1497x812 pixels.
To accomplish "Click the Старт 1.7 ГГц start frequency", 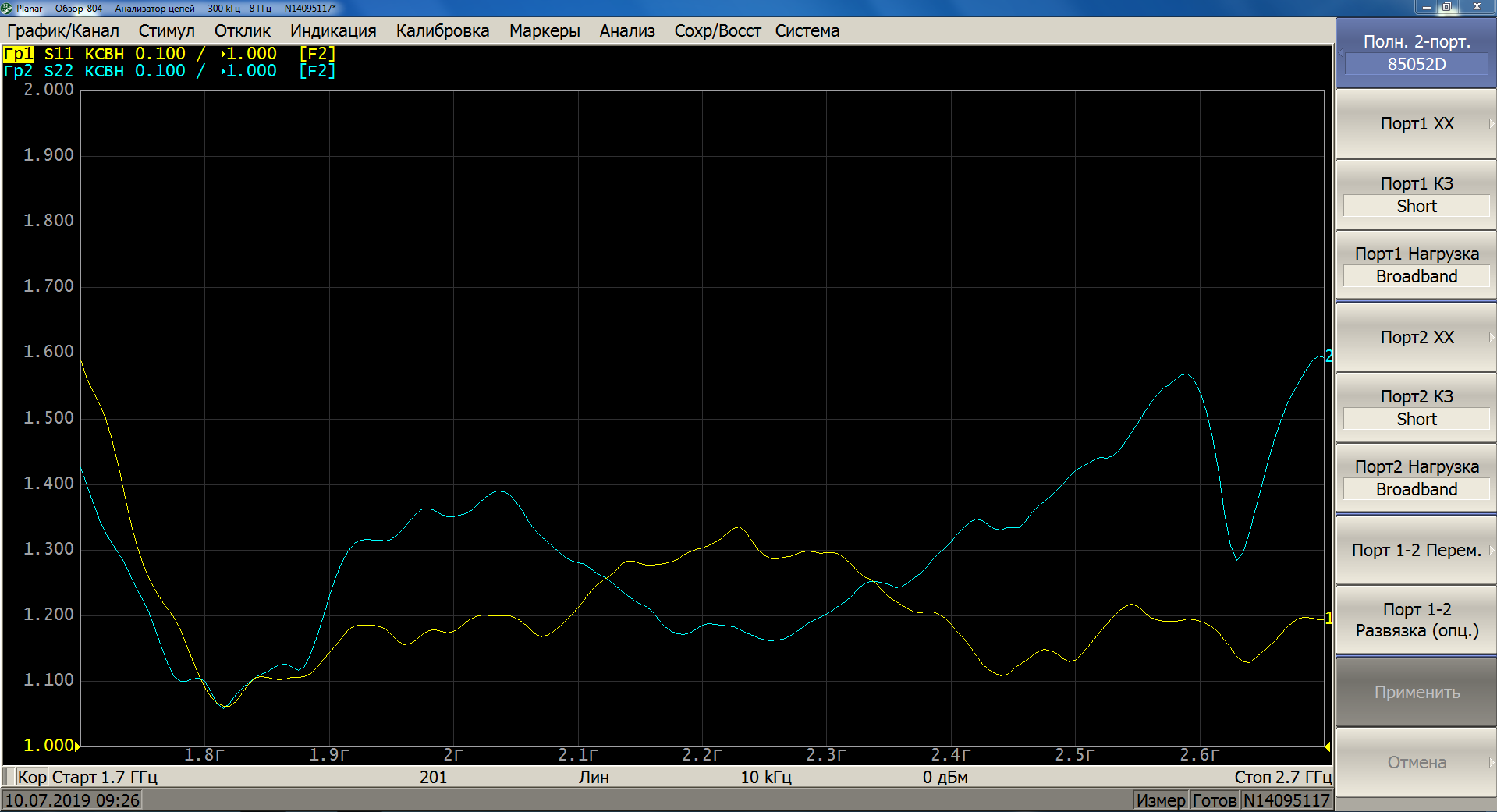I will click(105, 777).
